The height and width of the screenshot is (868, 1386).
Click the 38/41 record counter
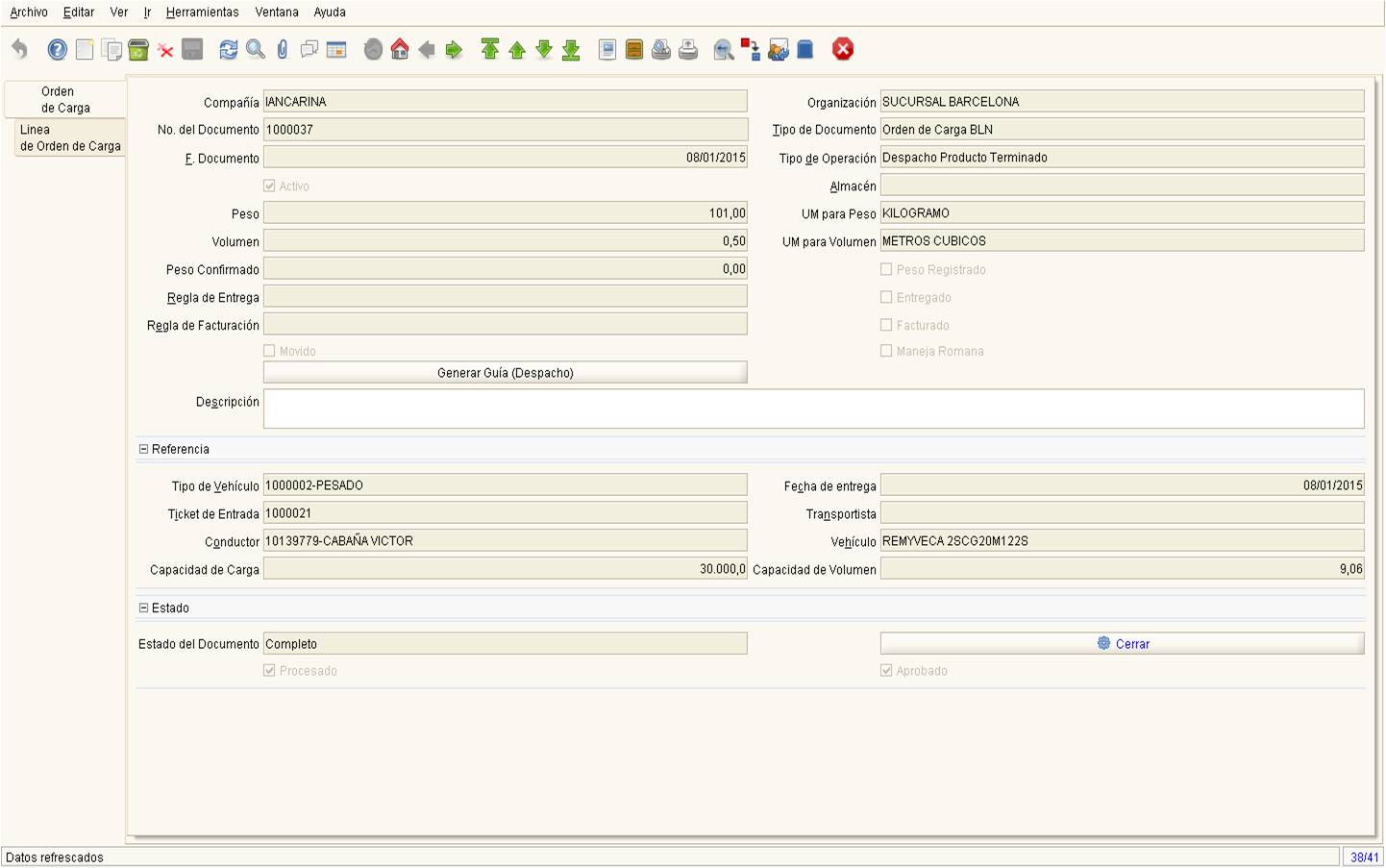tap(1364, 857)
